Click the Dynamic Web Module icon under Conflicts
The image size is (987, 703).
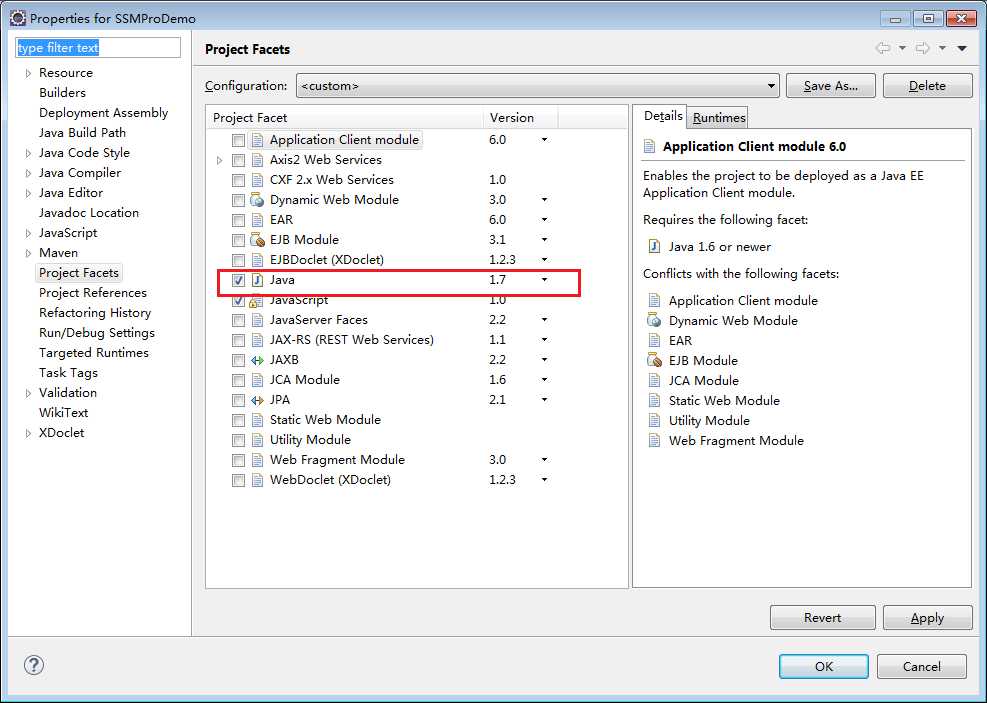click(655, 320)
